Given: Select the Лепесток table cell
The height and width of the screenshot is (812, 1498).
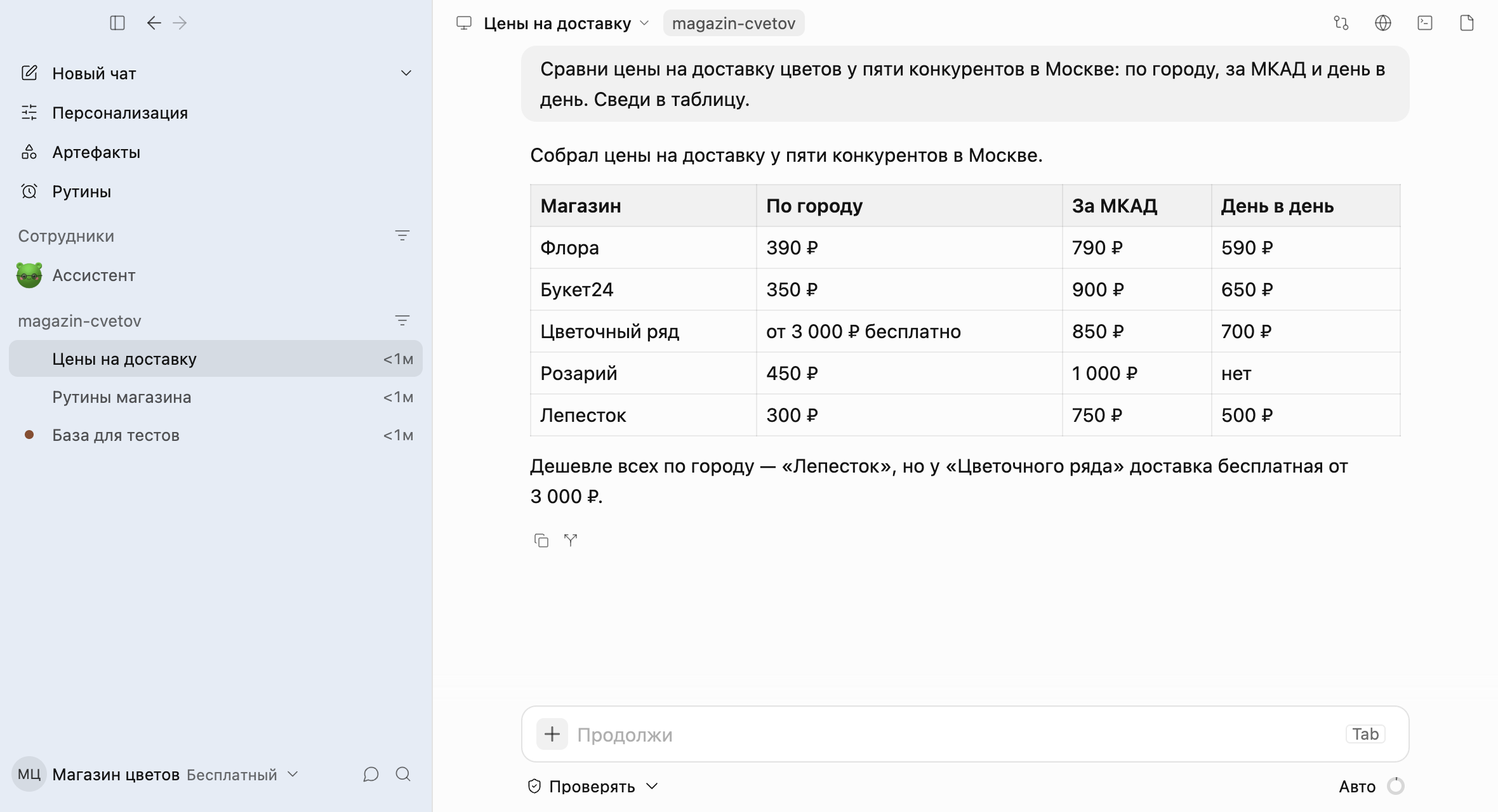Looking at the screenshot, I should pyautogui.click(x=643, y=415).
